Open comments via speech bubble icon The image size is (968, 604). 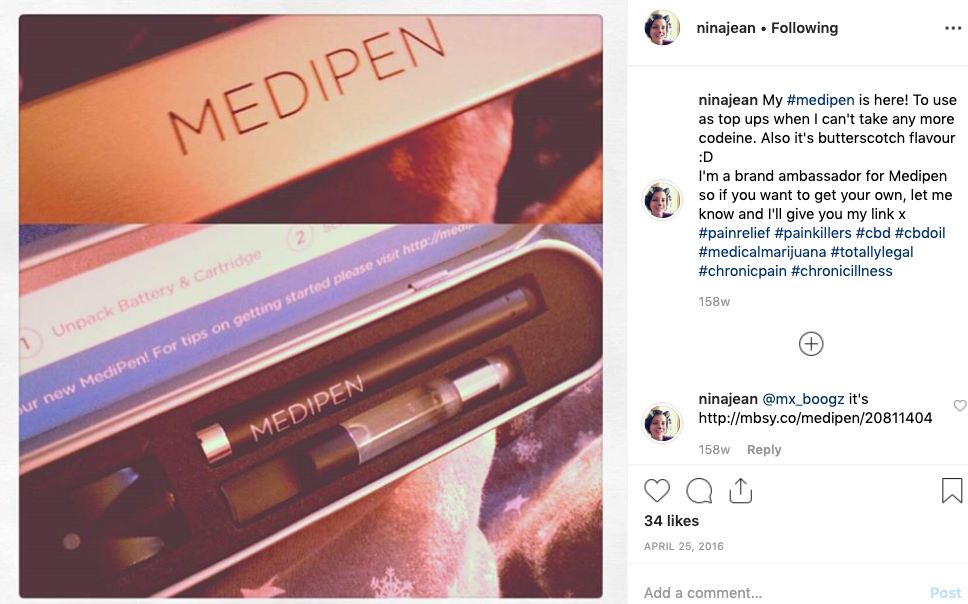pos(699,491)
